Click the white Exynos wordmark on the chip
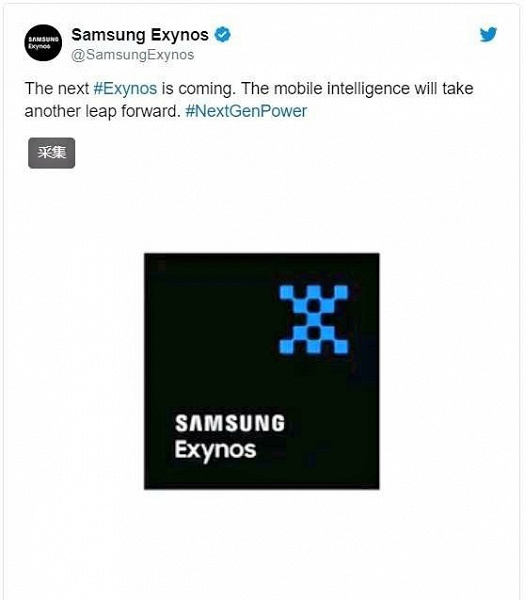The image size is (525, 600). (215, 451)
